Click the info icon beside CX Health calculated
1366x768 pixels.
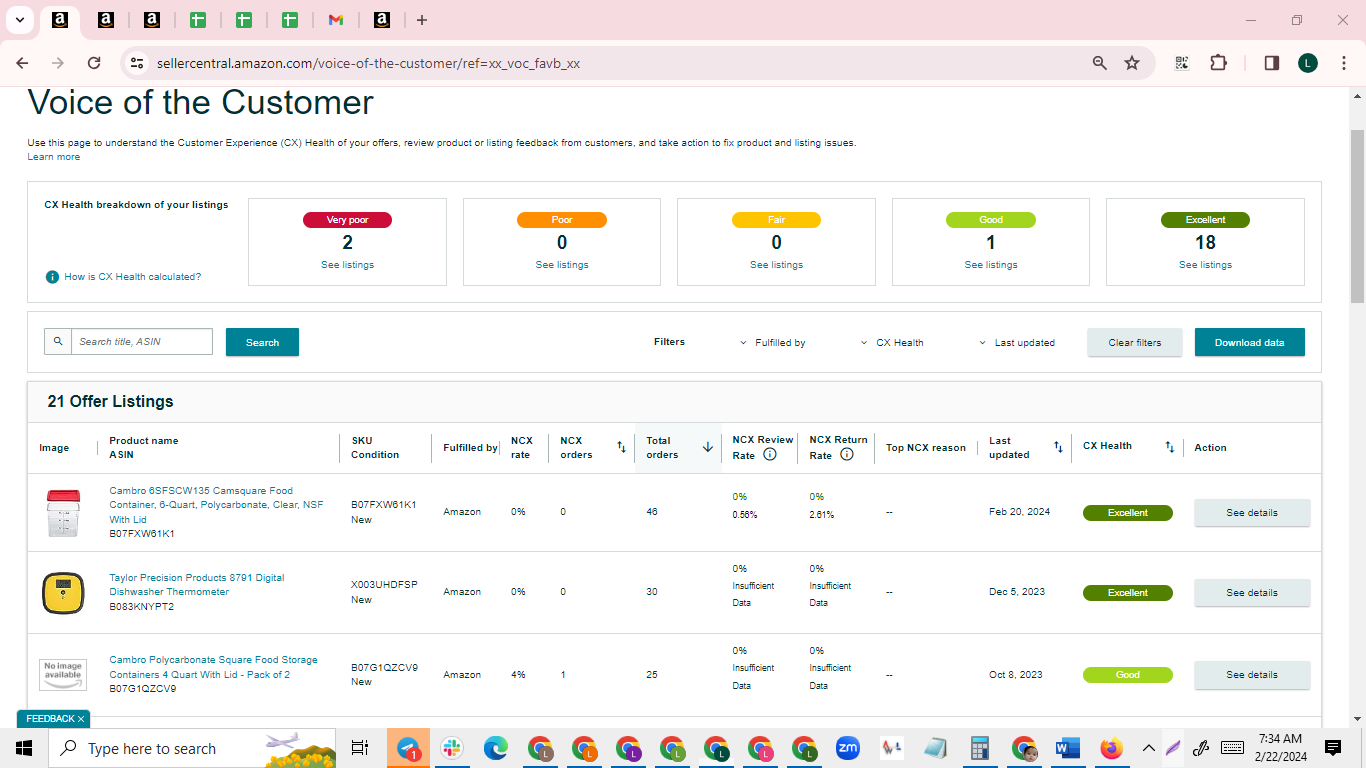pyautogui.click(x=52, y=277)
